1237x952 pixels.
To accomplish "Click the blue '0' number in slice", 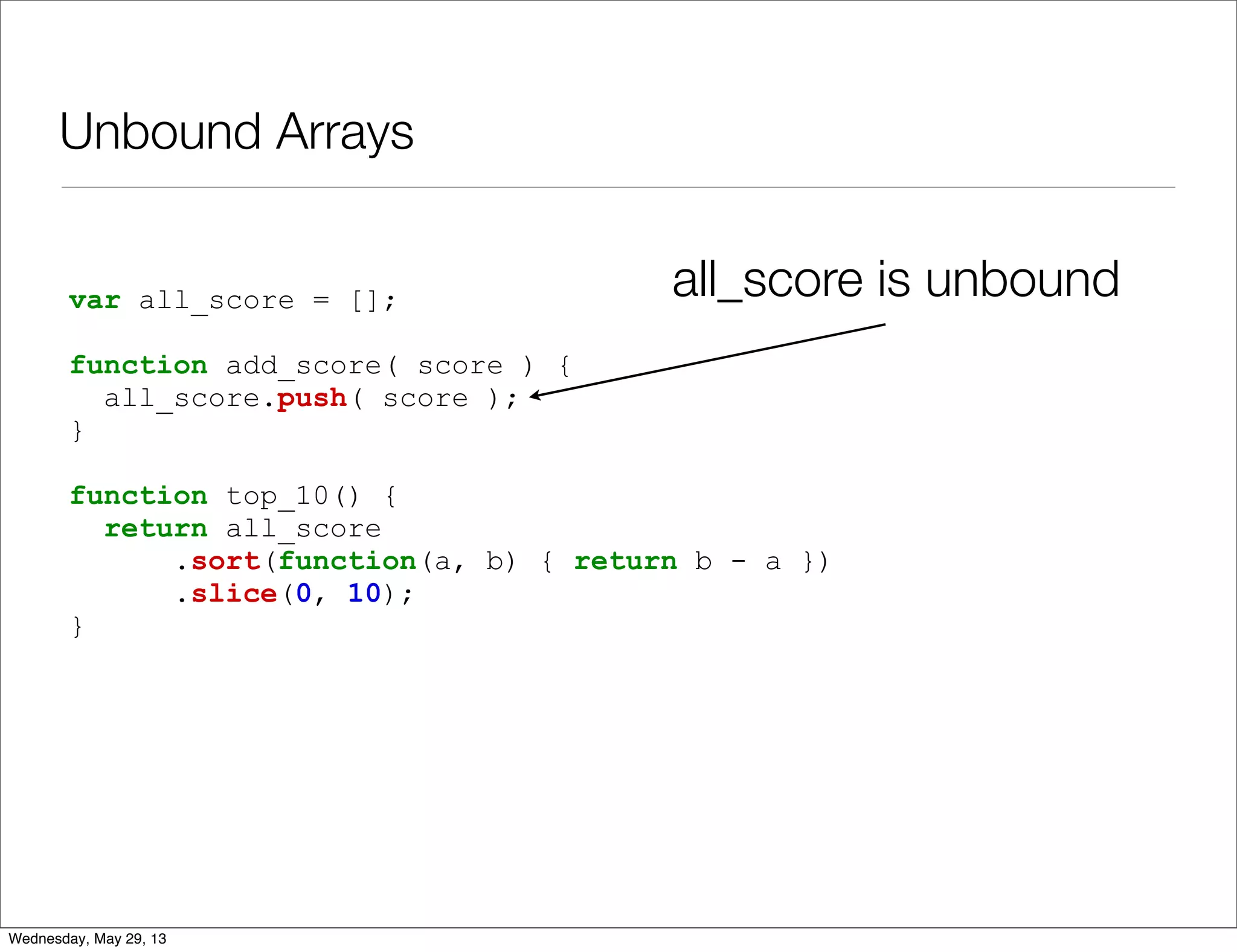I will point(303,594).
